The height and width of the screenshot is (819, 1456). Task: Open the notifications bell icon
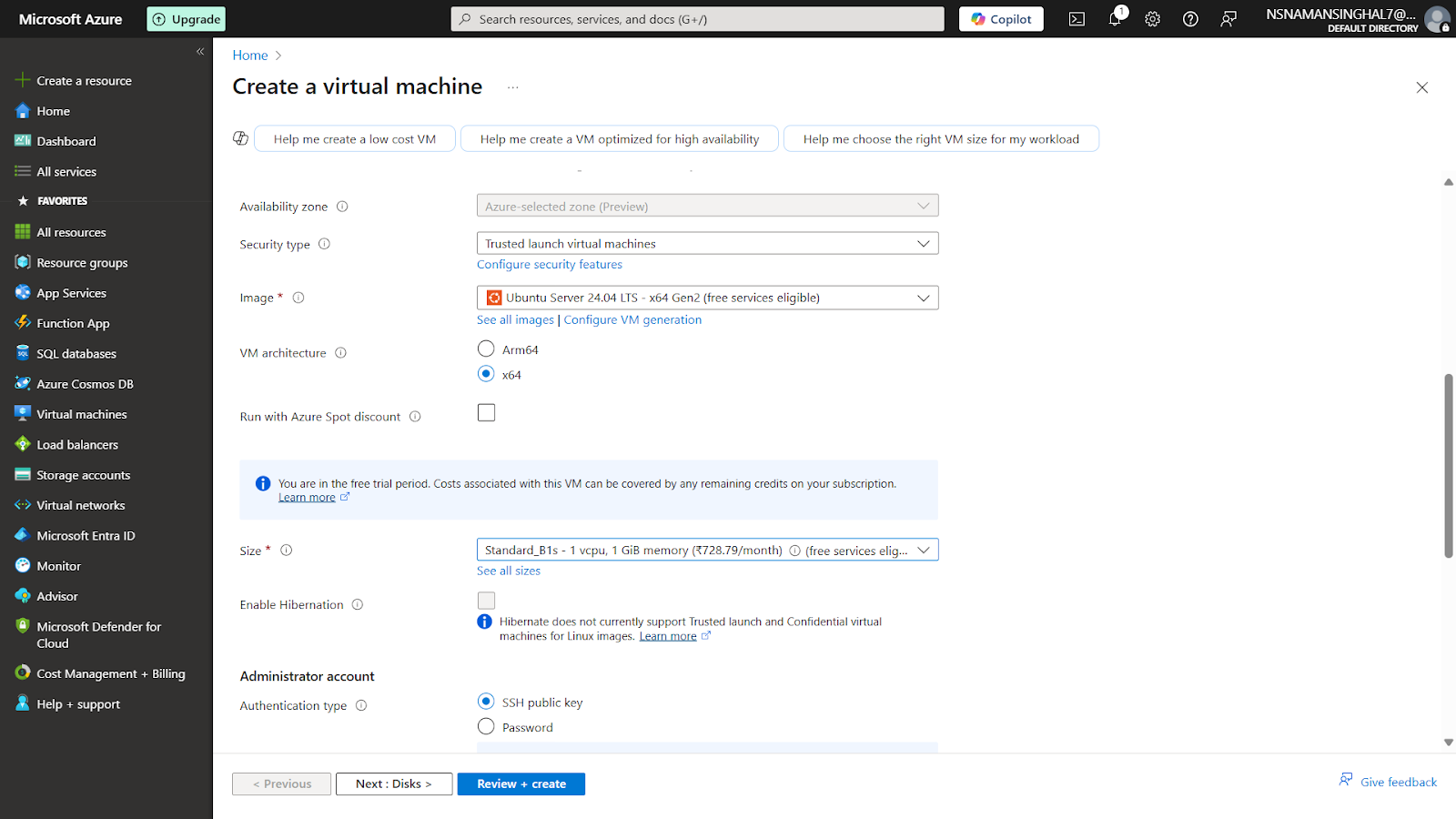point(1115,19)
